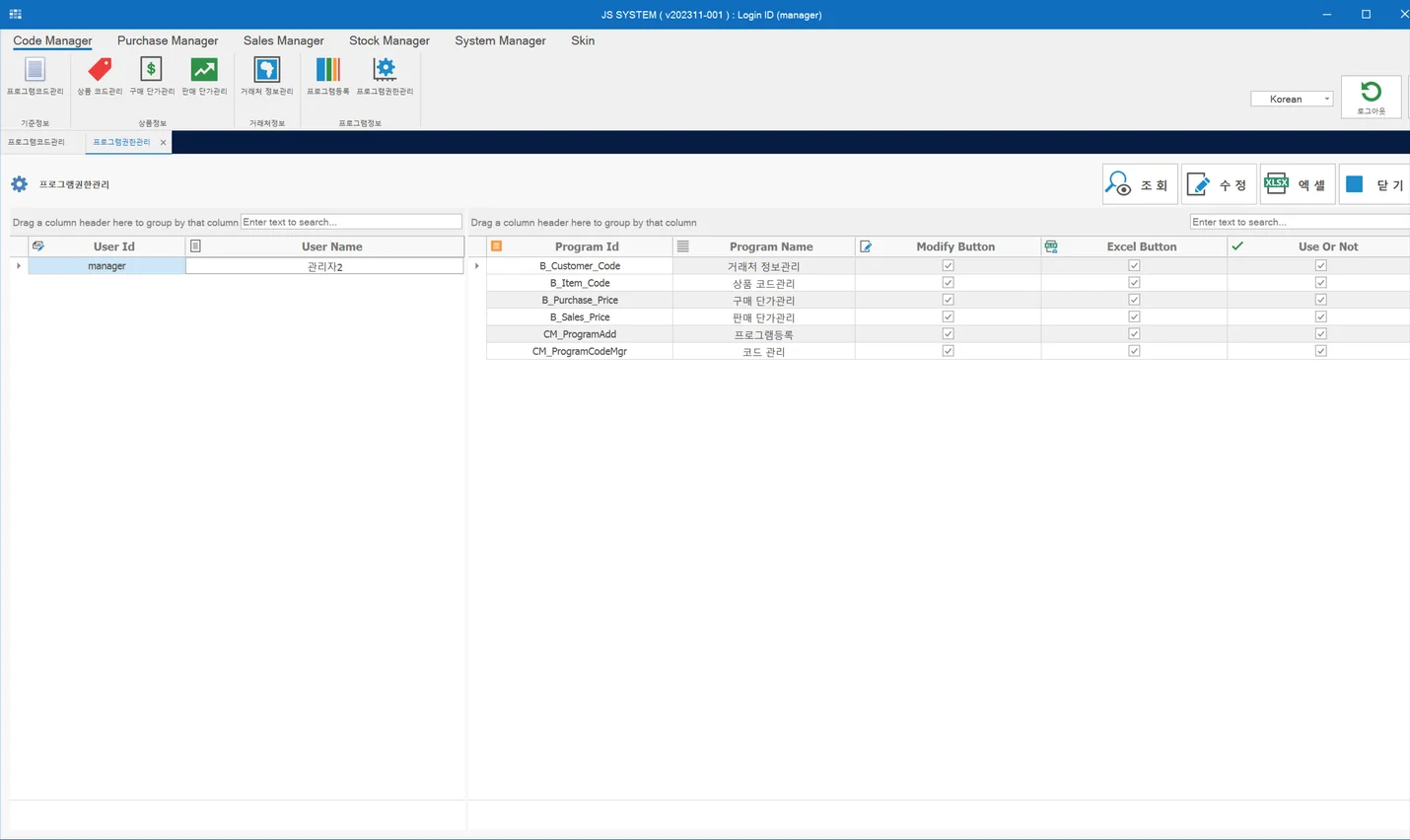1410x840 pixels.
Task: Select the B_Item_Code program id cell
Action: coord(580,283)
